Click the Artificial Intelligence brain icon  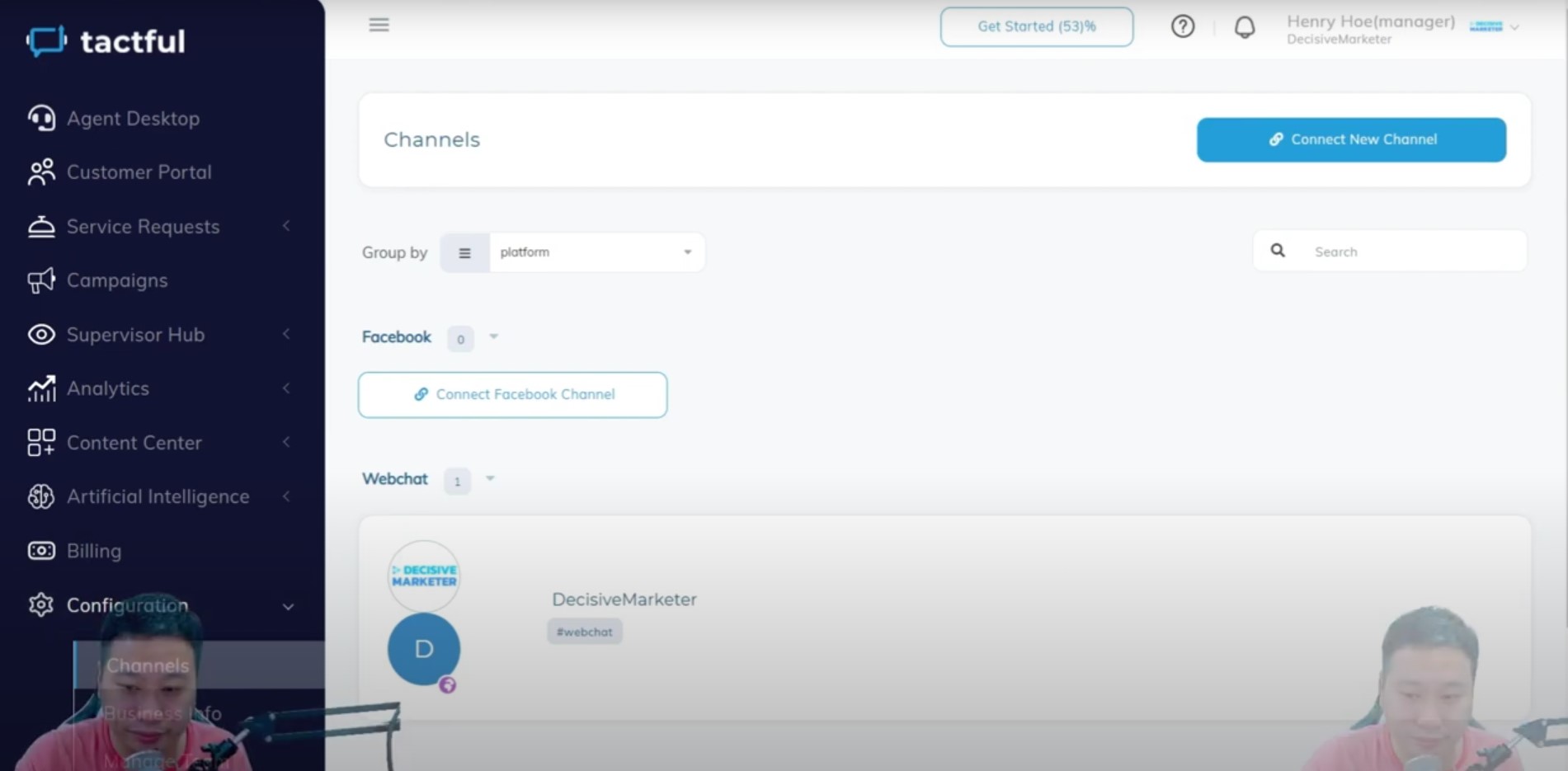pyautogui.click(x=41, y=496)
